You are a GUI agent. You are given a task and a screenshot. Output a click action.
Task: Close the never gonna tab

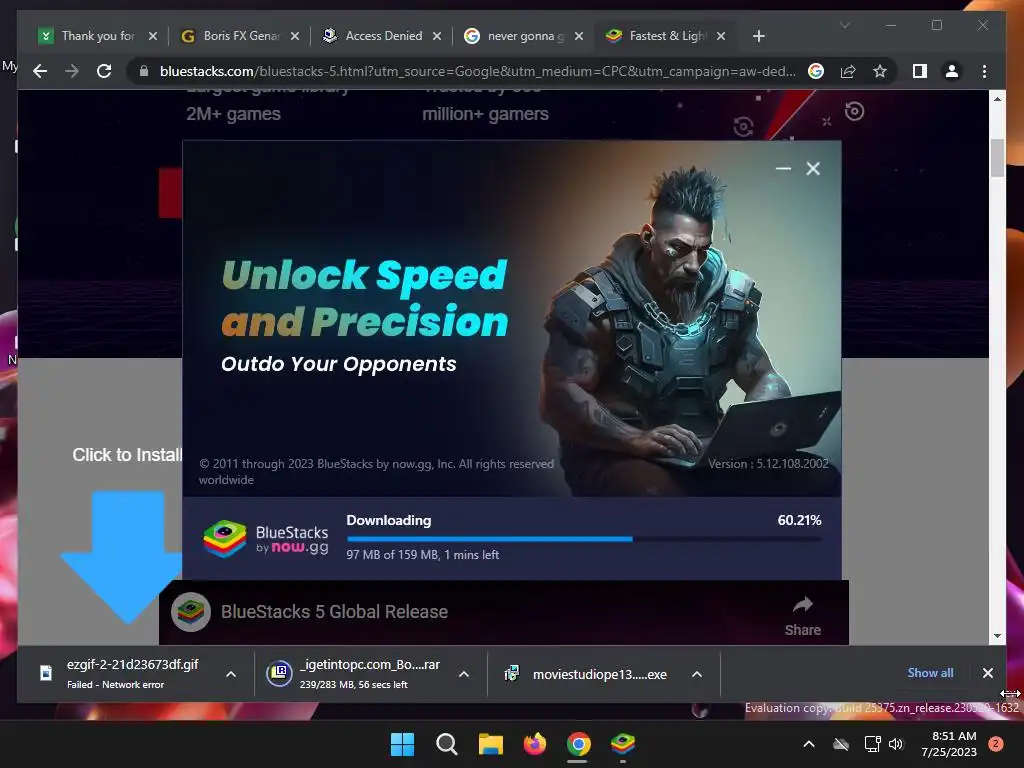pos(579,36)
